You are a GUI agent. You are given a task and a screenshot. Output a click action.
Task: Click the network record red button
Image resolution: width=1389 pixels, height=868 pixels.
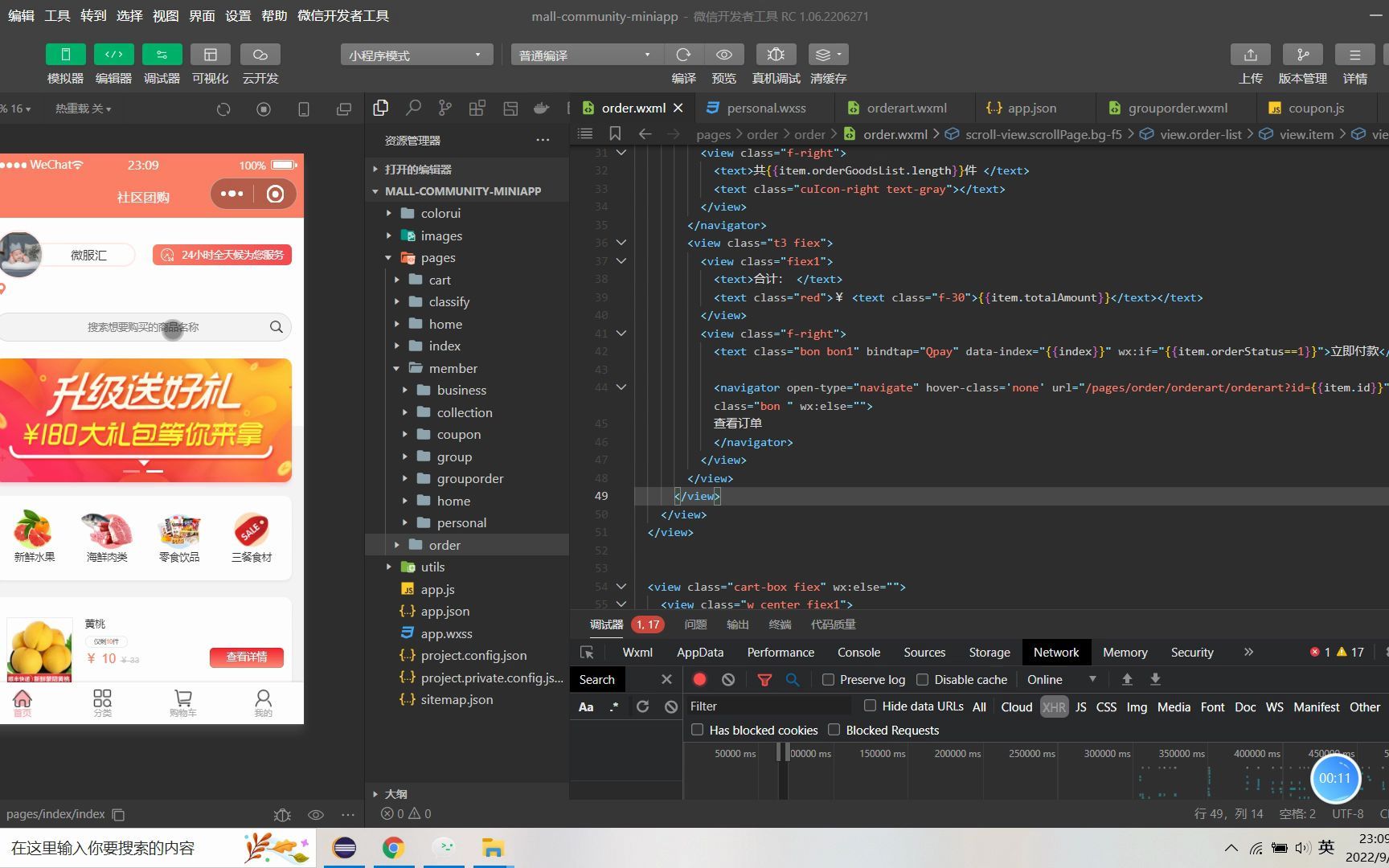pos(700,679)
